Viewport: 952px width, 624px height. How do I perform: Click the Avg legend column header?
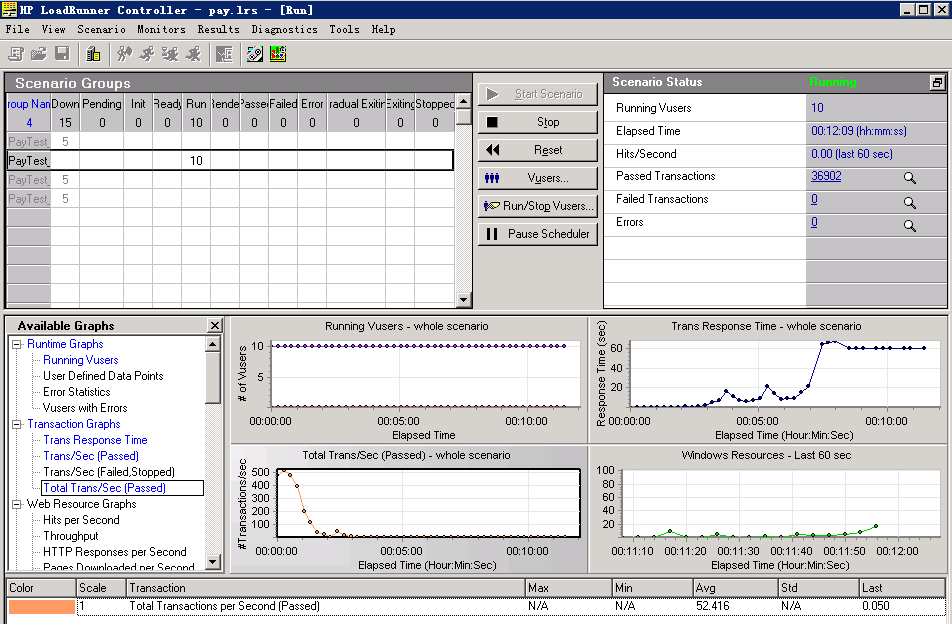point(735,588)
